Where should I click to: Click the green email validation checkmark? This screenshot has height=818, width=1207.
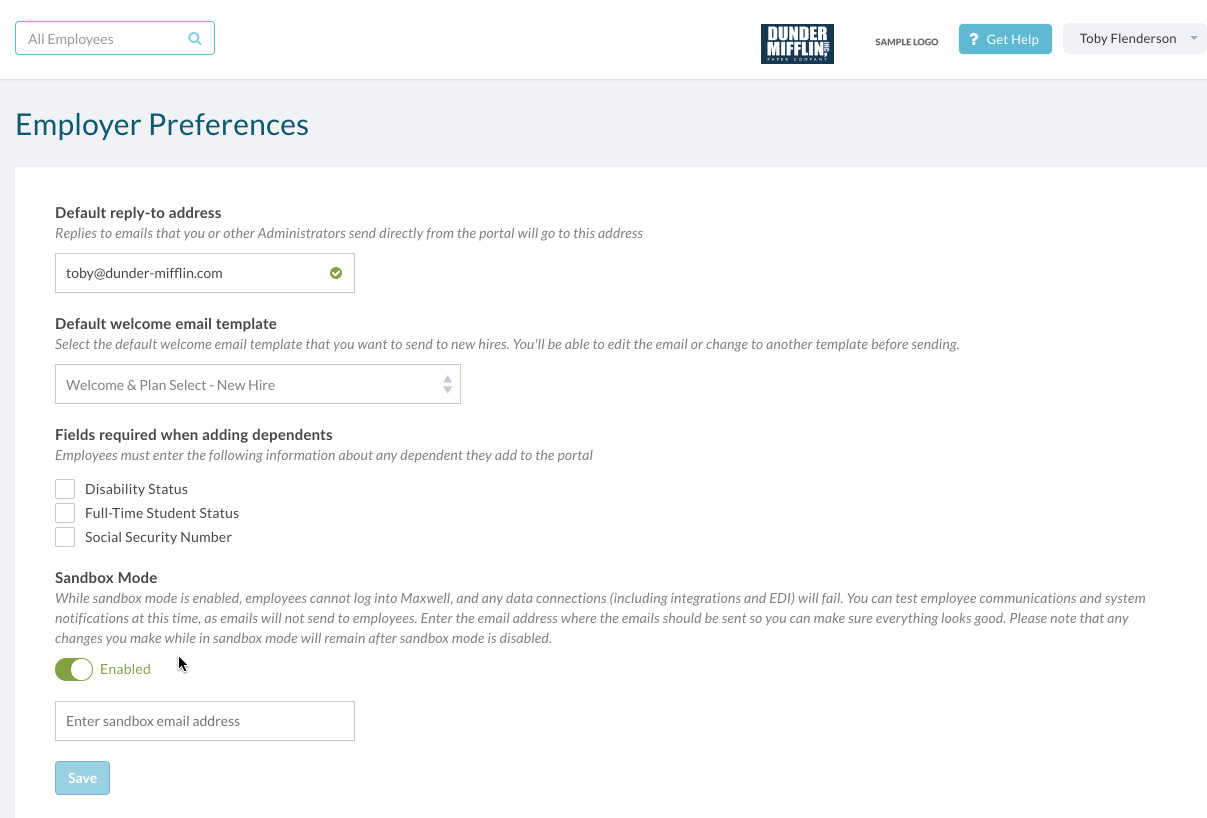click(x=336, y=273)
